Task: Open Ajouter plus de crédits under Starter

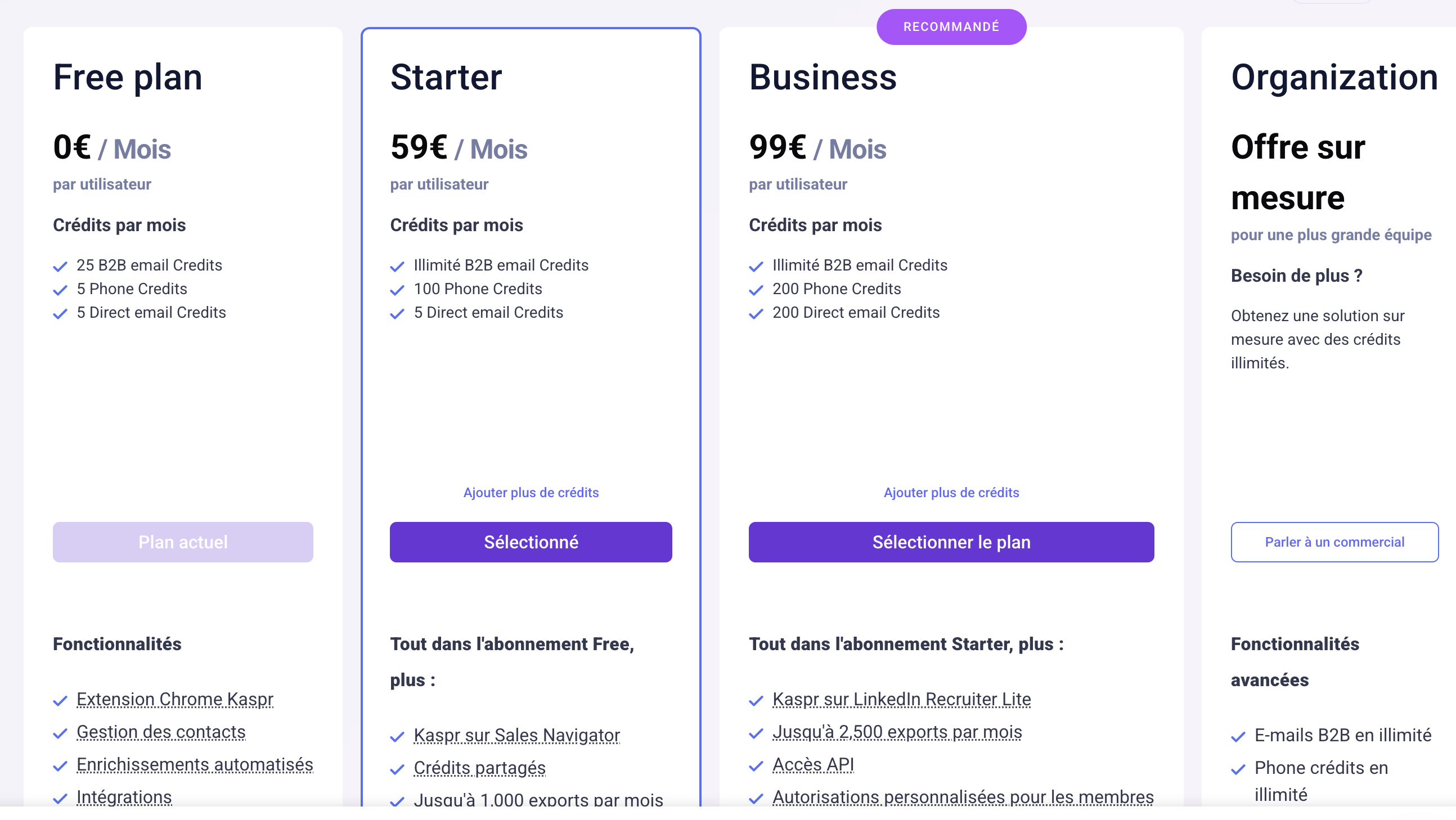Action: [531, 493]
